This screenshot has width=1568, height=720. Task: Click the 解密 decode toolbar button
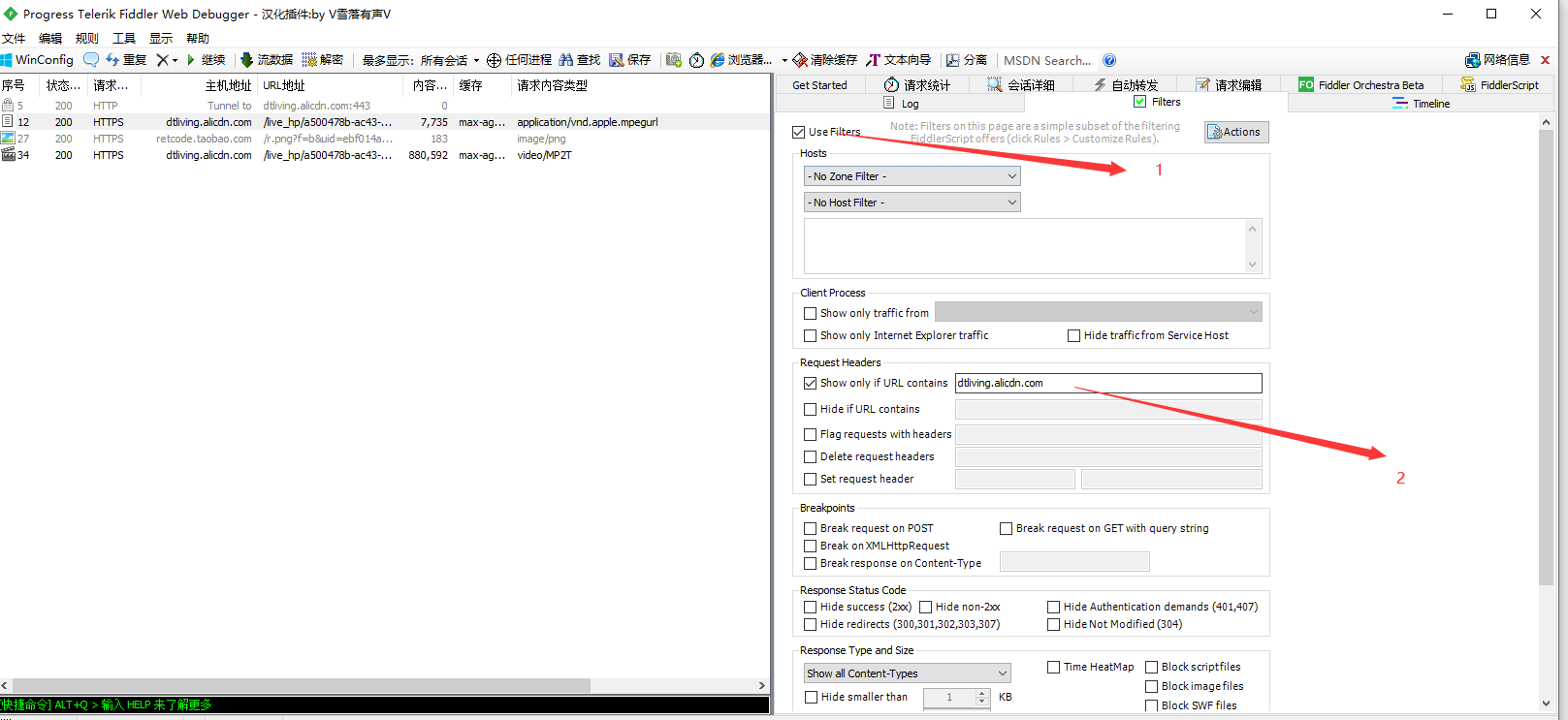coord(323,60)
